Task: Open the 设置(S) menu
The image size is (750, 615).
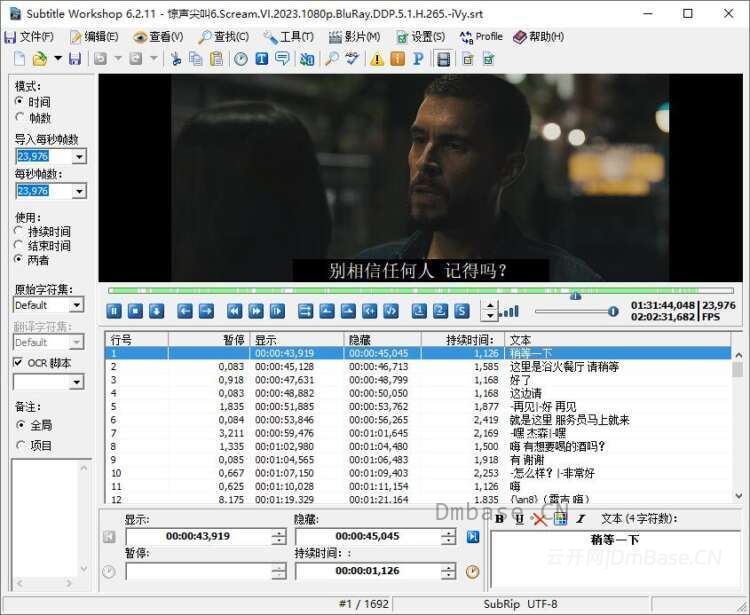Action: (x=420, y=37)
